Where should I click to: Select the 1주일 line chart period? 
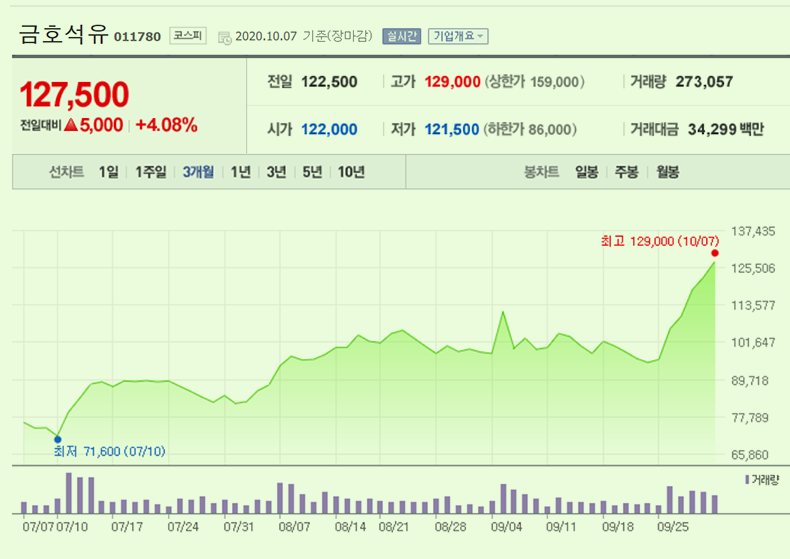150,172
